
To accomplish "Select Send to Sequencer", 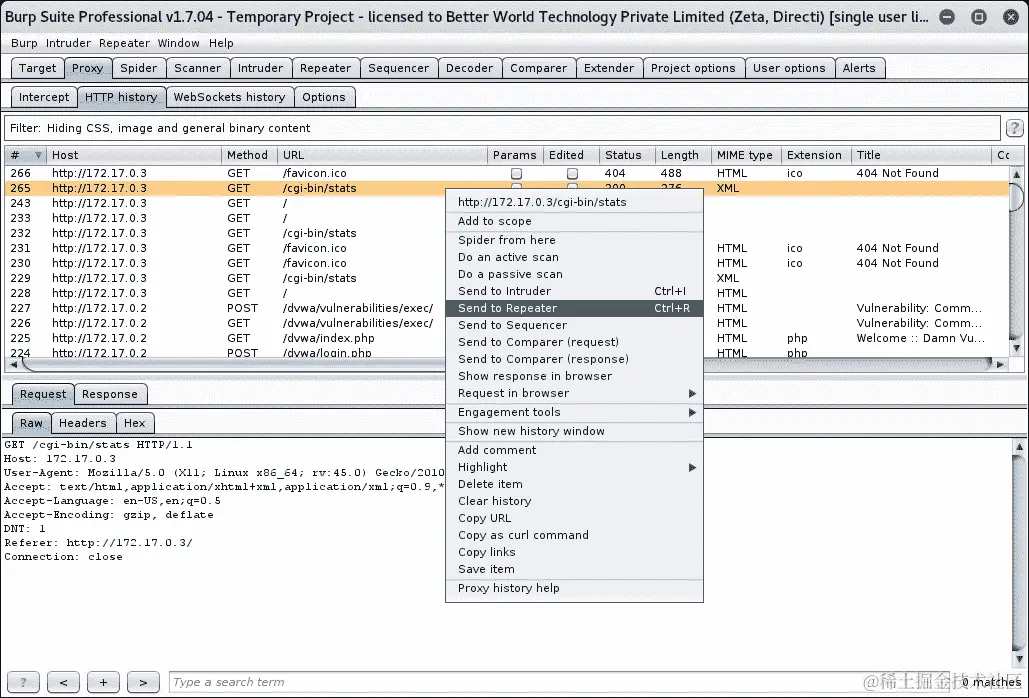I will tap(574, 325).
